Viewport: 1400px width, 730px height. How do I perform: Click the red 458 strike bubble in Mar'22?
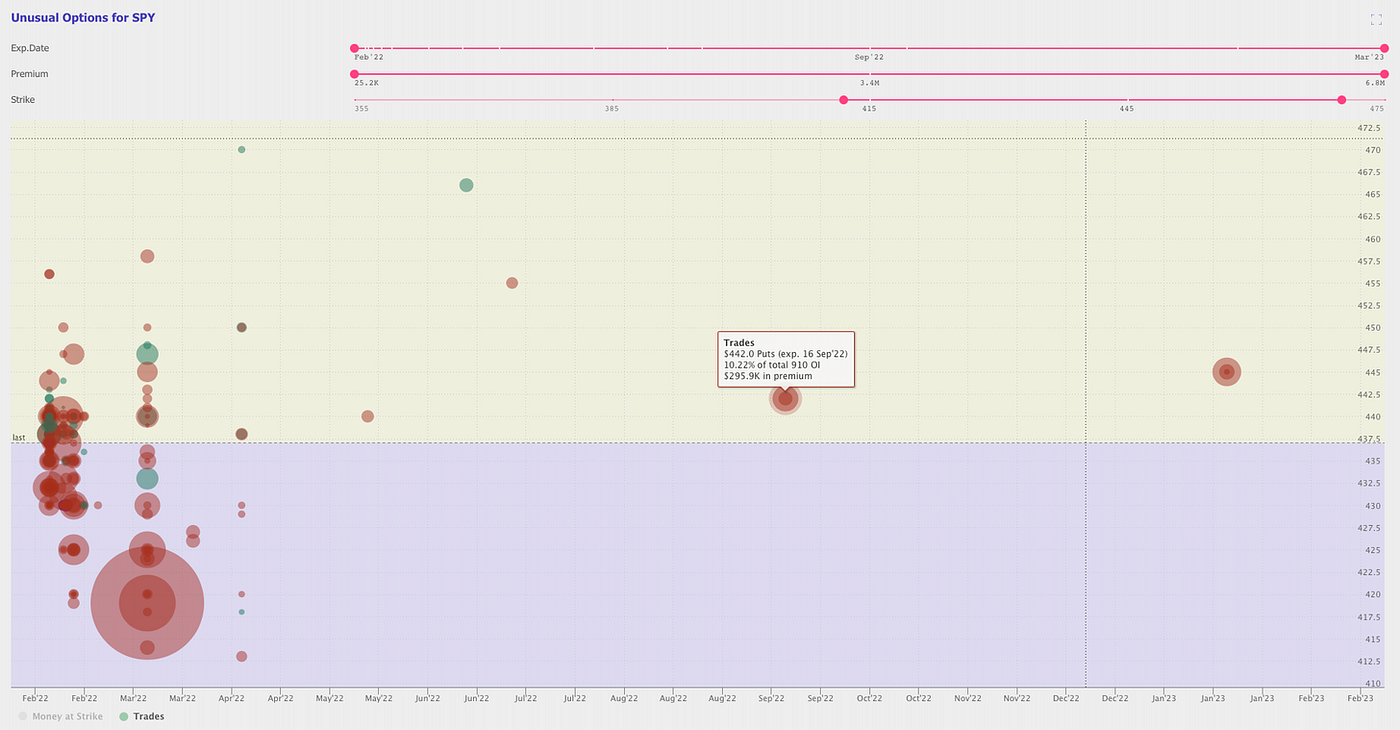pos(147,256)
